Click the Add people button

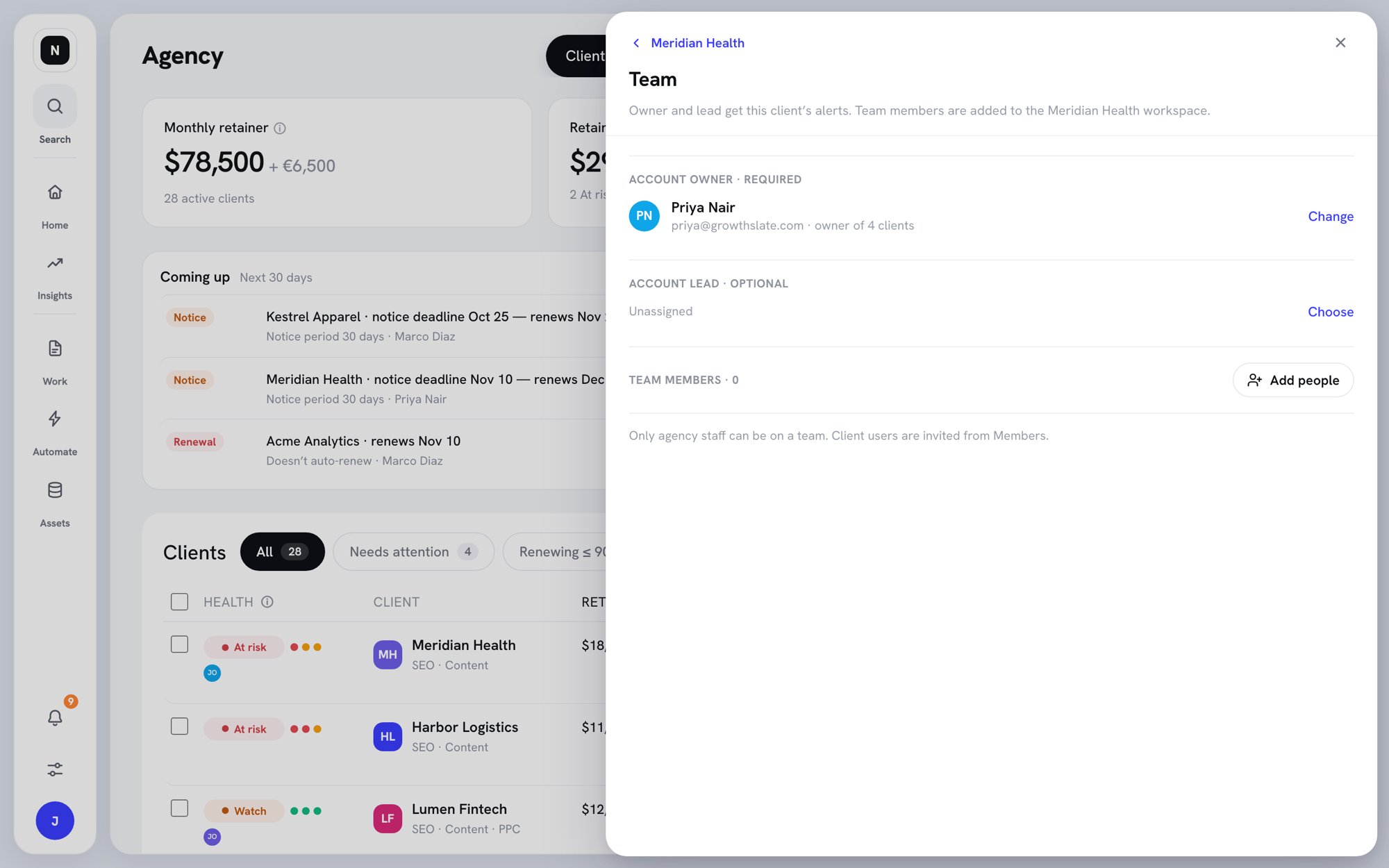pos(1293,381)
